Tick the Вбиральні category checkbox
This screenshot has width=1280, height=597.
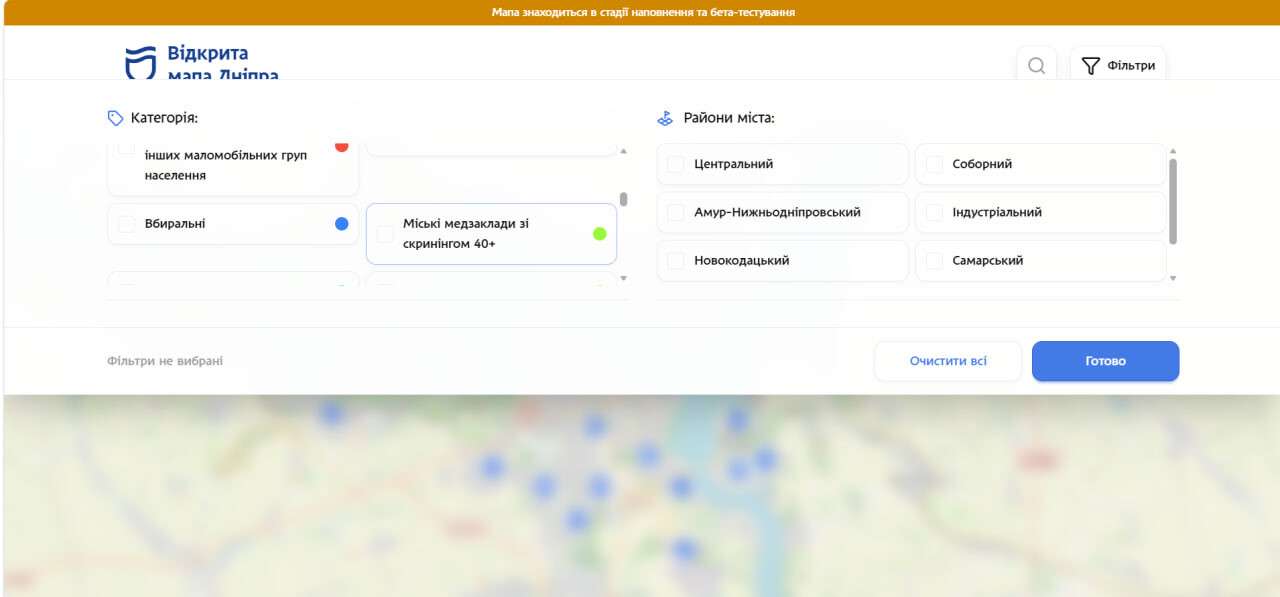(x=126, y=224)
